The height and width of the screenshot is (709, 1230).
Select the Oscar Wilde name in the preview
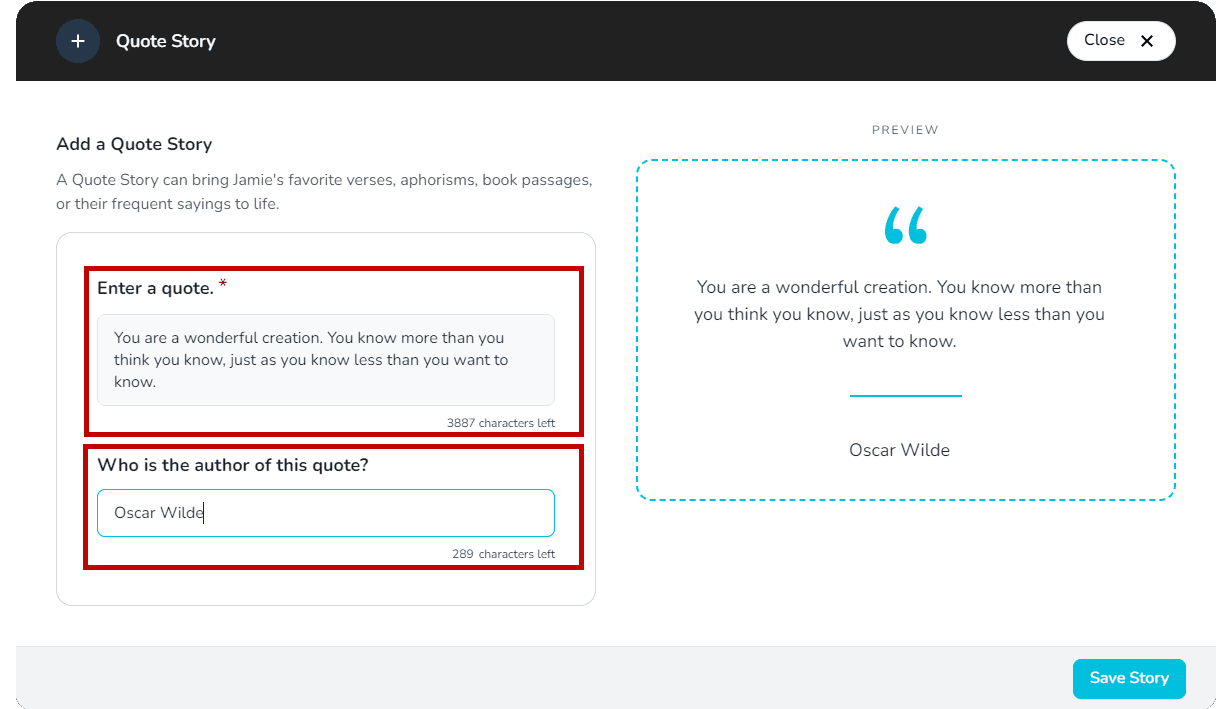pyautogui.click(x=899, y=450)
